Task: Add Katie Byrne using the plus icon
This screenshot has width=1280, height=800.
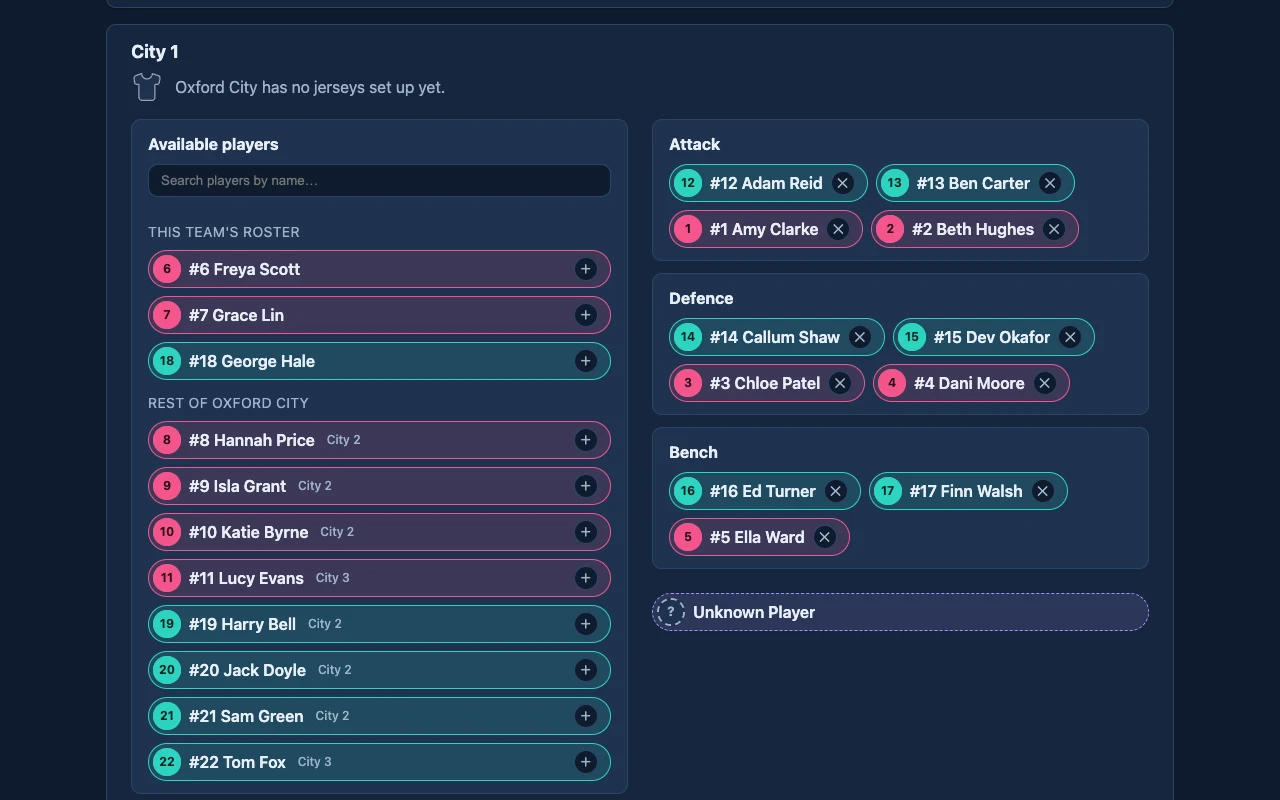Action: (586, 532)
